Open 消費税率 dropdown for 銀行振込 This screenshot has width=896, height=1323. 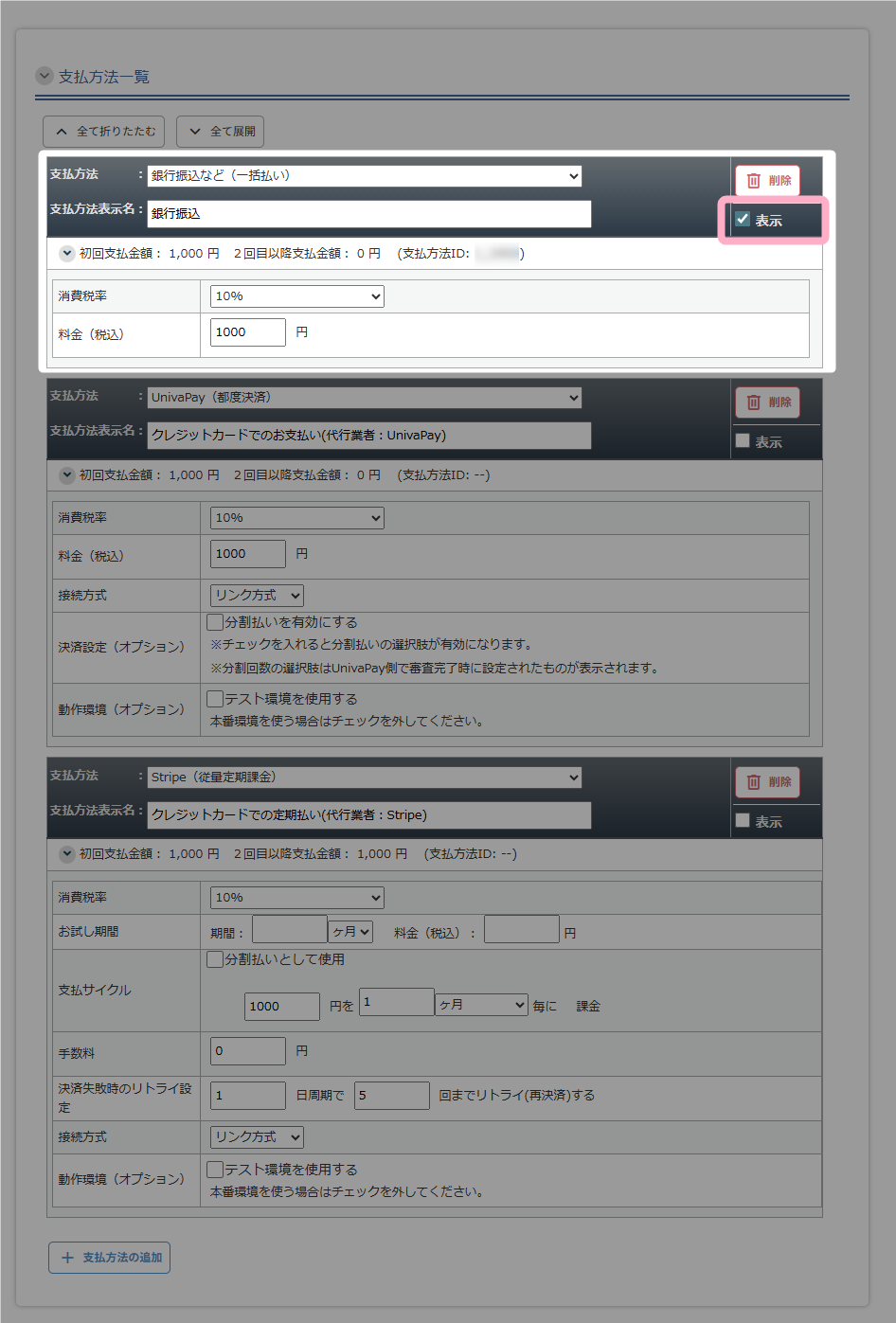click(x=296, y=296)
